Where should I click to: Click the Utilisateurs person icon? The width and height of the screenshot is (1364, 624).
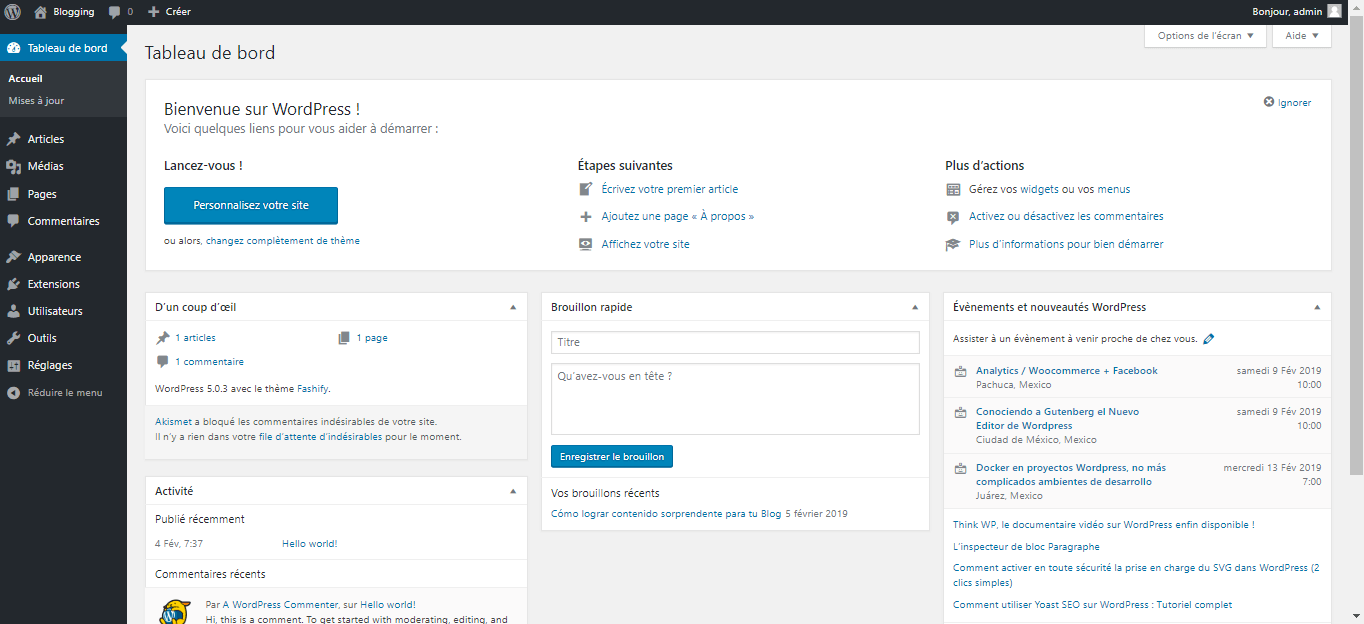(14, 311)
